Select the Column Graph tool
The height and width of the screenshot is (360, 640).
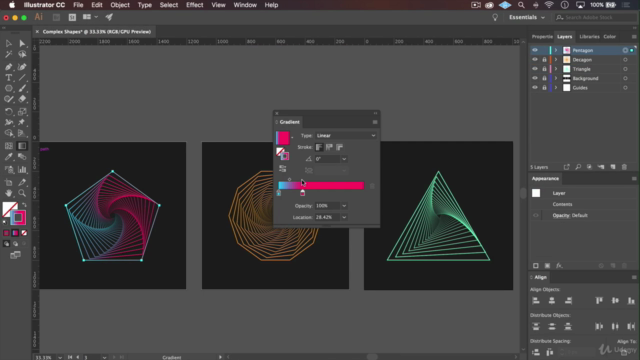22,169
